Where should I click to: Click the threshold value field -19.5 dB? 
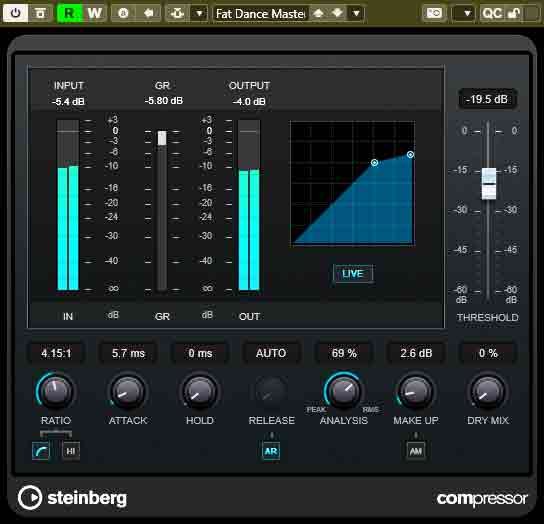pos(487,99)
